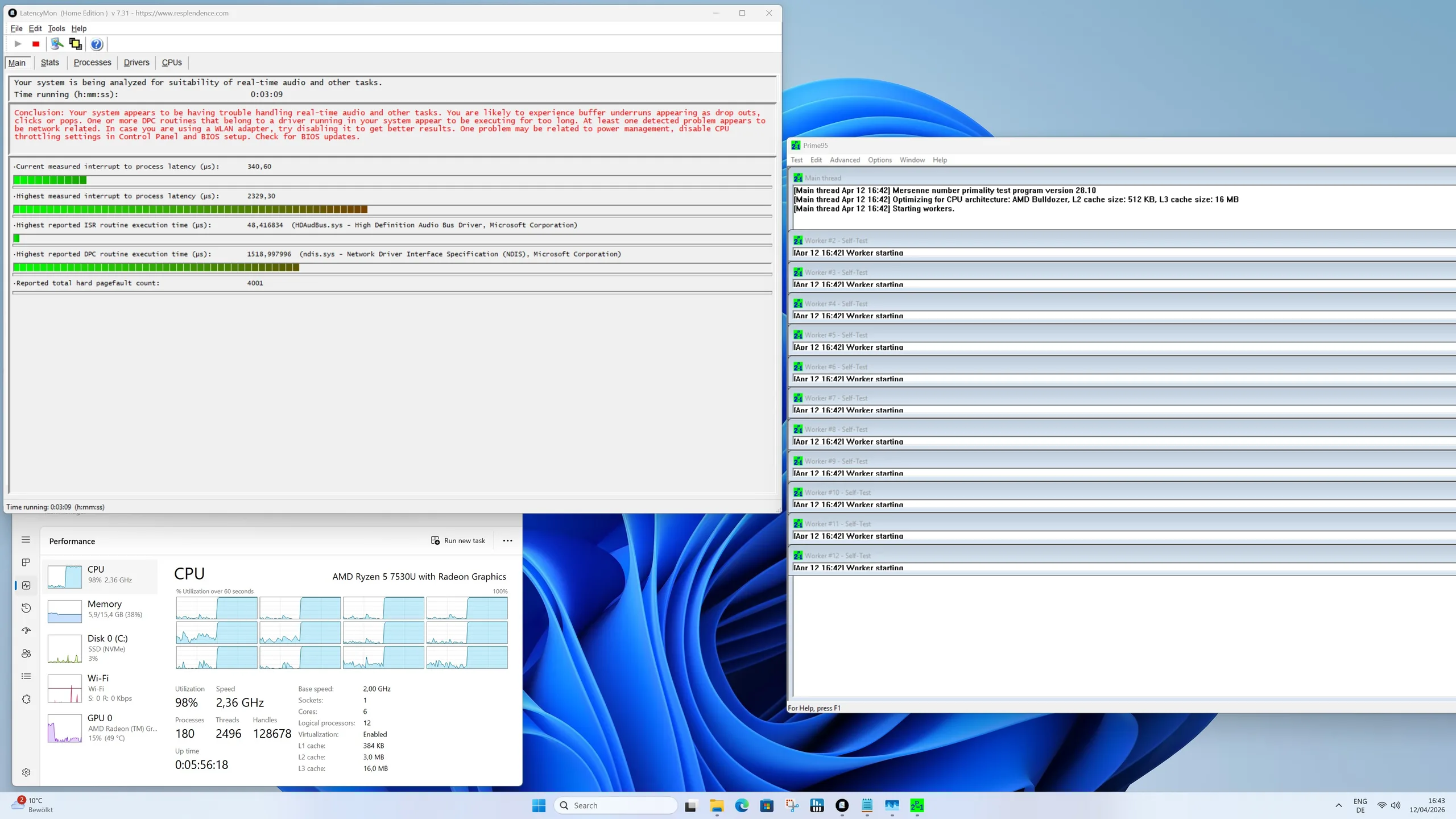Open the three-dots more options menu
Image resolution: width=1456 pixels, height=819 pixels.
(x=507, y=541)
